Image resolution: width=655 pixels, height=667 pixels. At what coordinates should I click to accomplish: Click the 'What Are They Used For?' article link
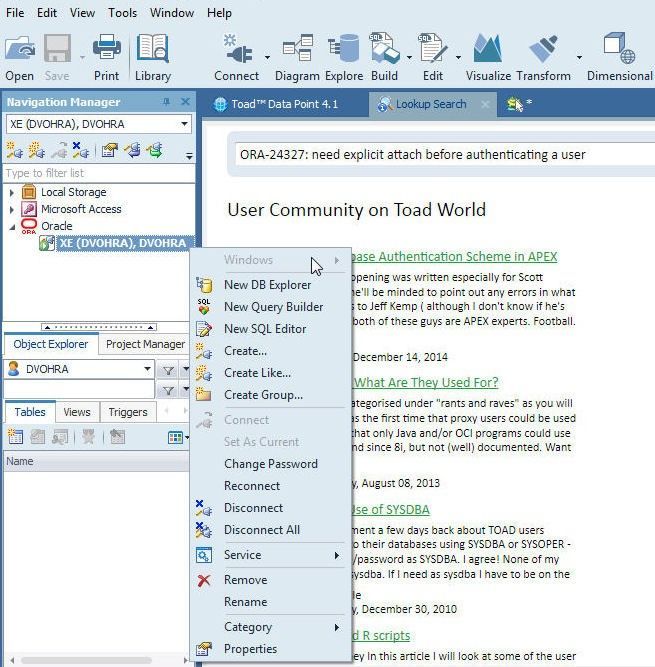426,382
